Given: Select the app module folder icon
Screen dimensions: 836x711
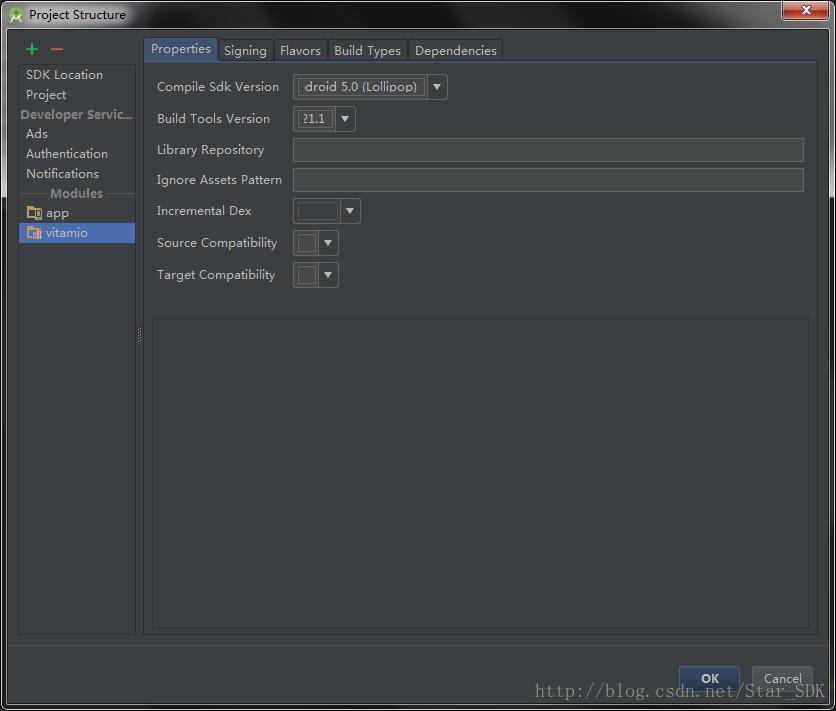Looking at the screenshot, I should click(34, 213).
